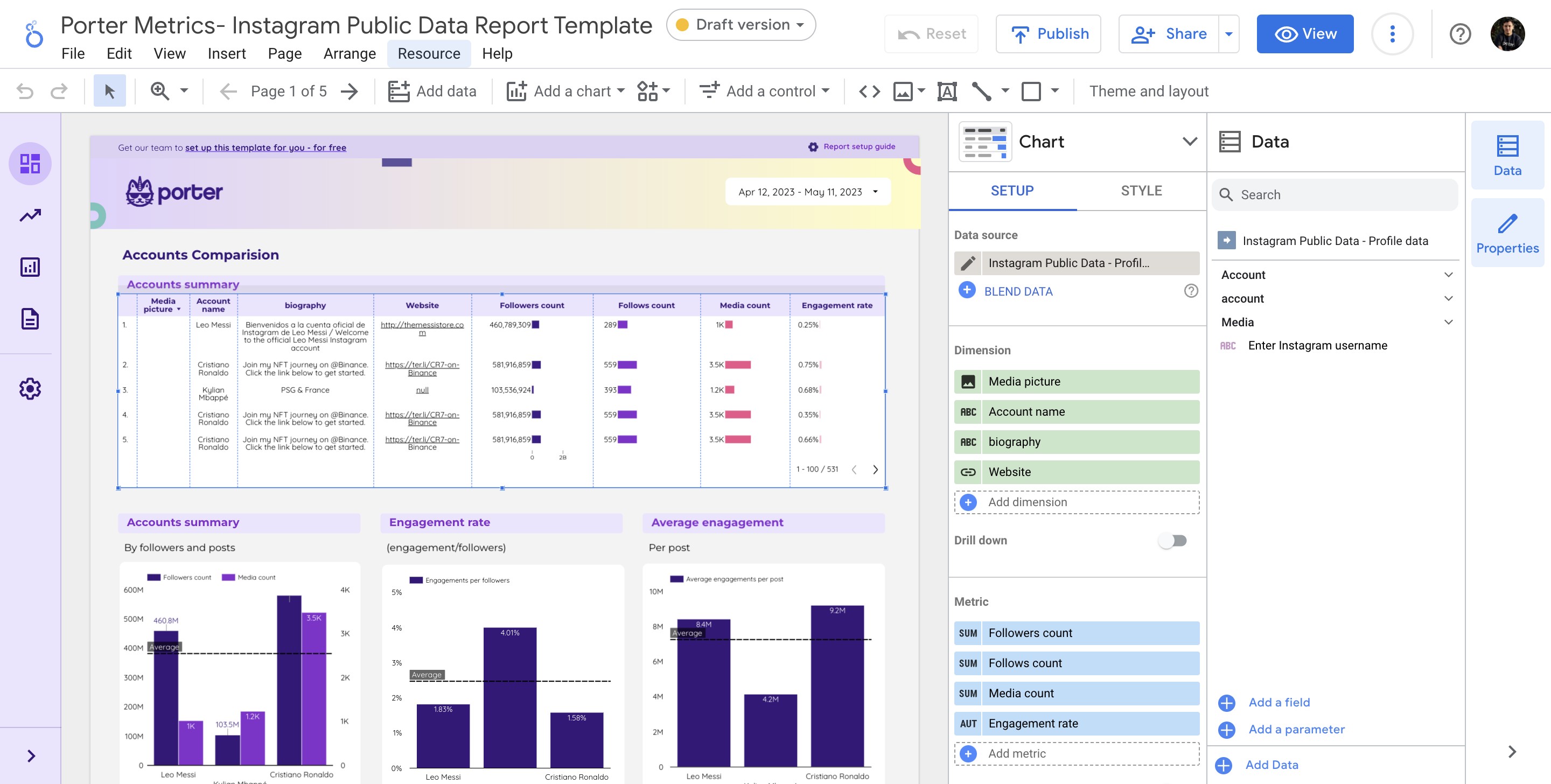Screen dimensions: 1551x784
Task: Click Add a parameter
Action: click(x=1296, y=729)
